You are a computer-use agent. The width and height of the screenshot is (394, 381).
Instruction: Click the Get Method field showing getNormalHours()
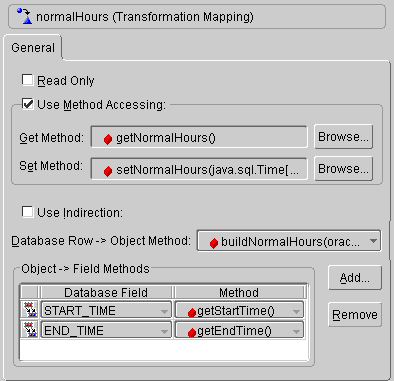click(199, 137)
